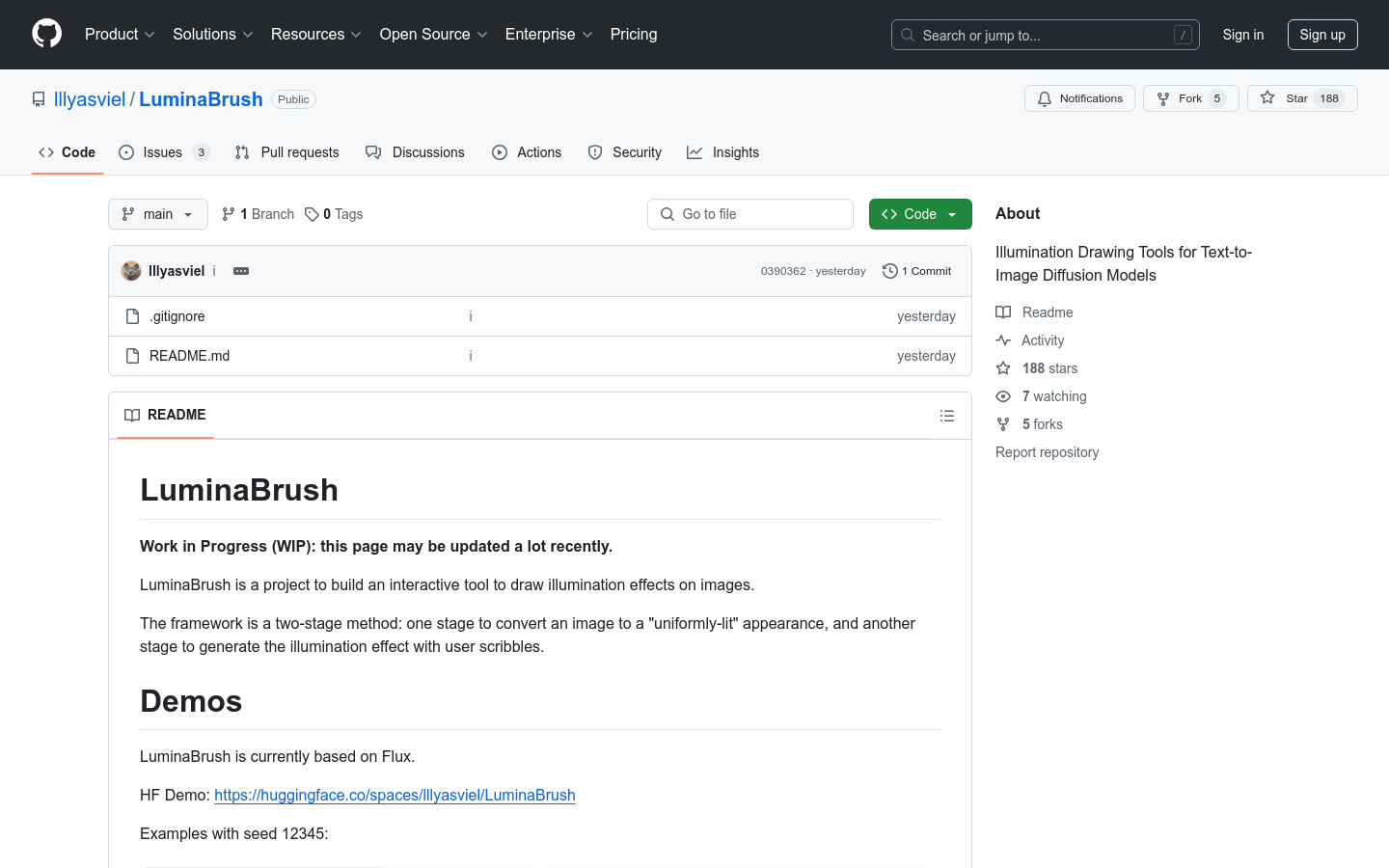
Task: Select the README tab in the file viewer
Action: pyautogui.click(x=165, y=415)
